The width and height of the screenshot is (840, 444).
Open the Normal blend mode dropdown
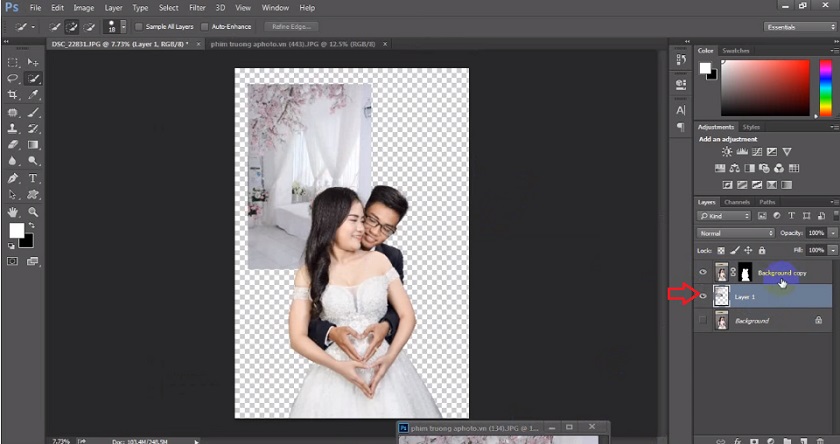[x=736, y=234]
